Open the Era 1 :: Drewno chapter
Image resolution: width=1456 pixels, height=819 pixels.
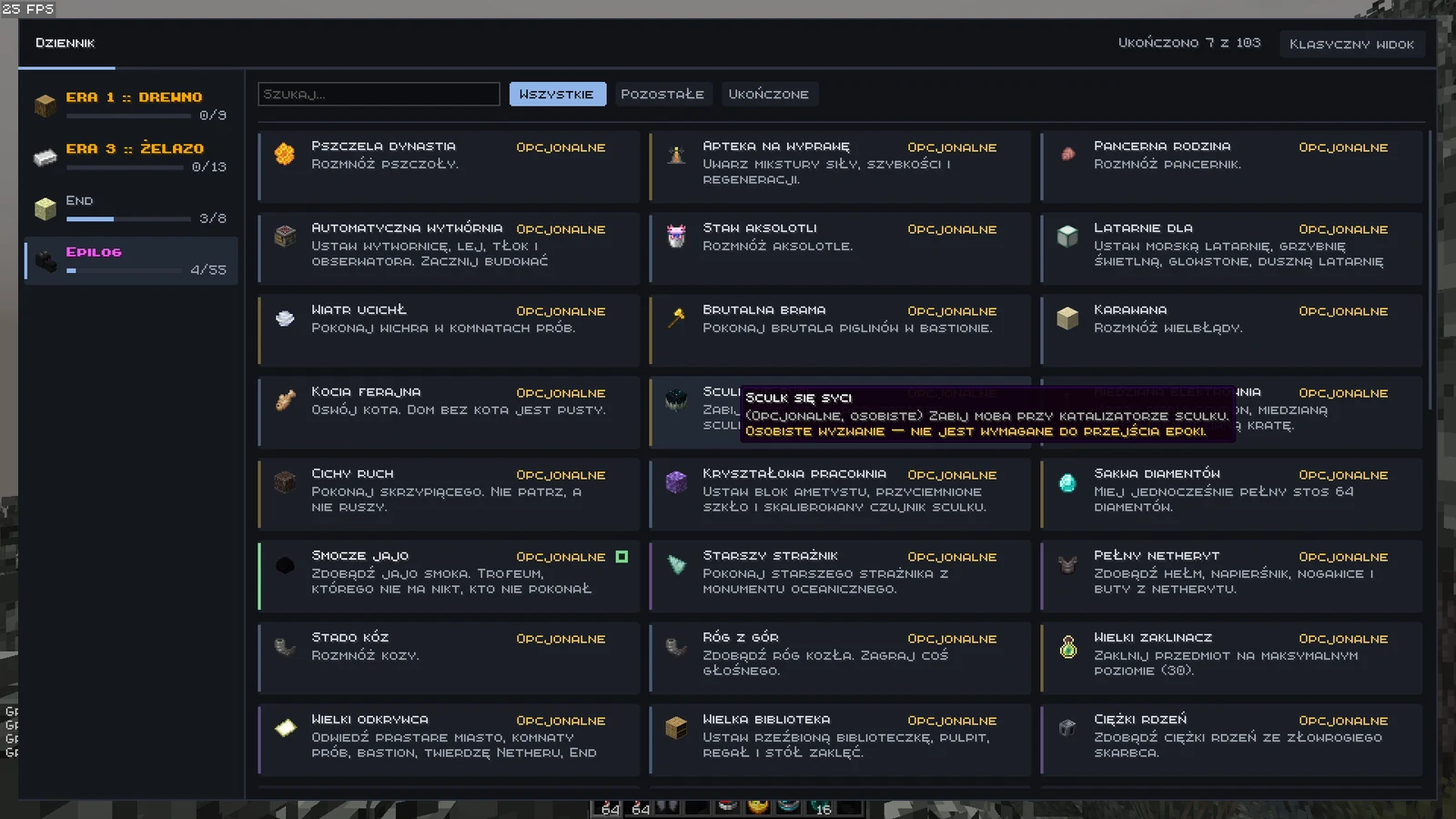pos(131,105)
